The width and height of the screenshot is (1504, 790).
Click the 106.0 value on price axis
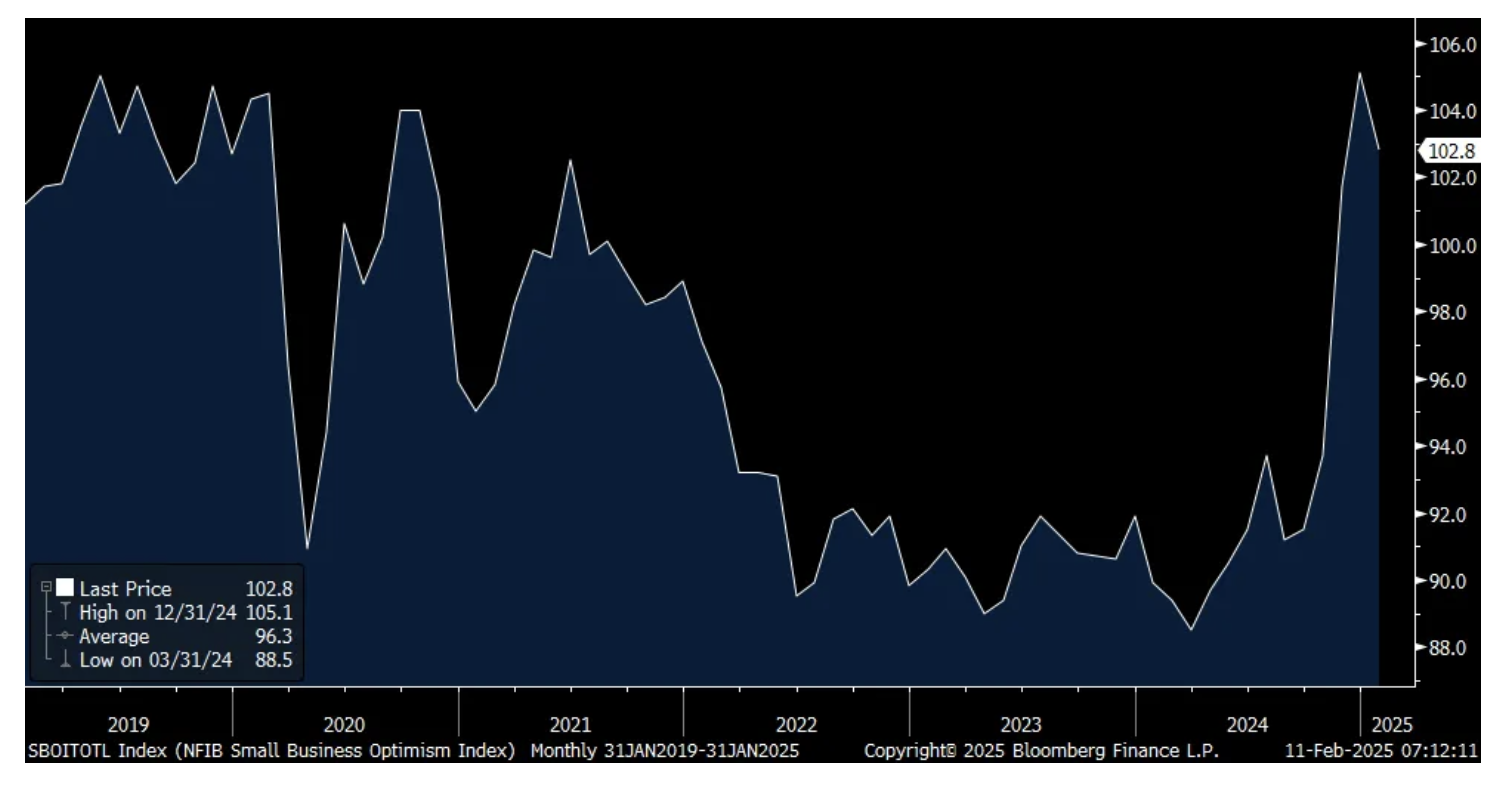click(1455, 45)
